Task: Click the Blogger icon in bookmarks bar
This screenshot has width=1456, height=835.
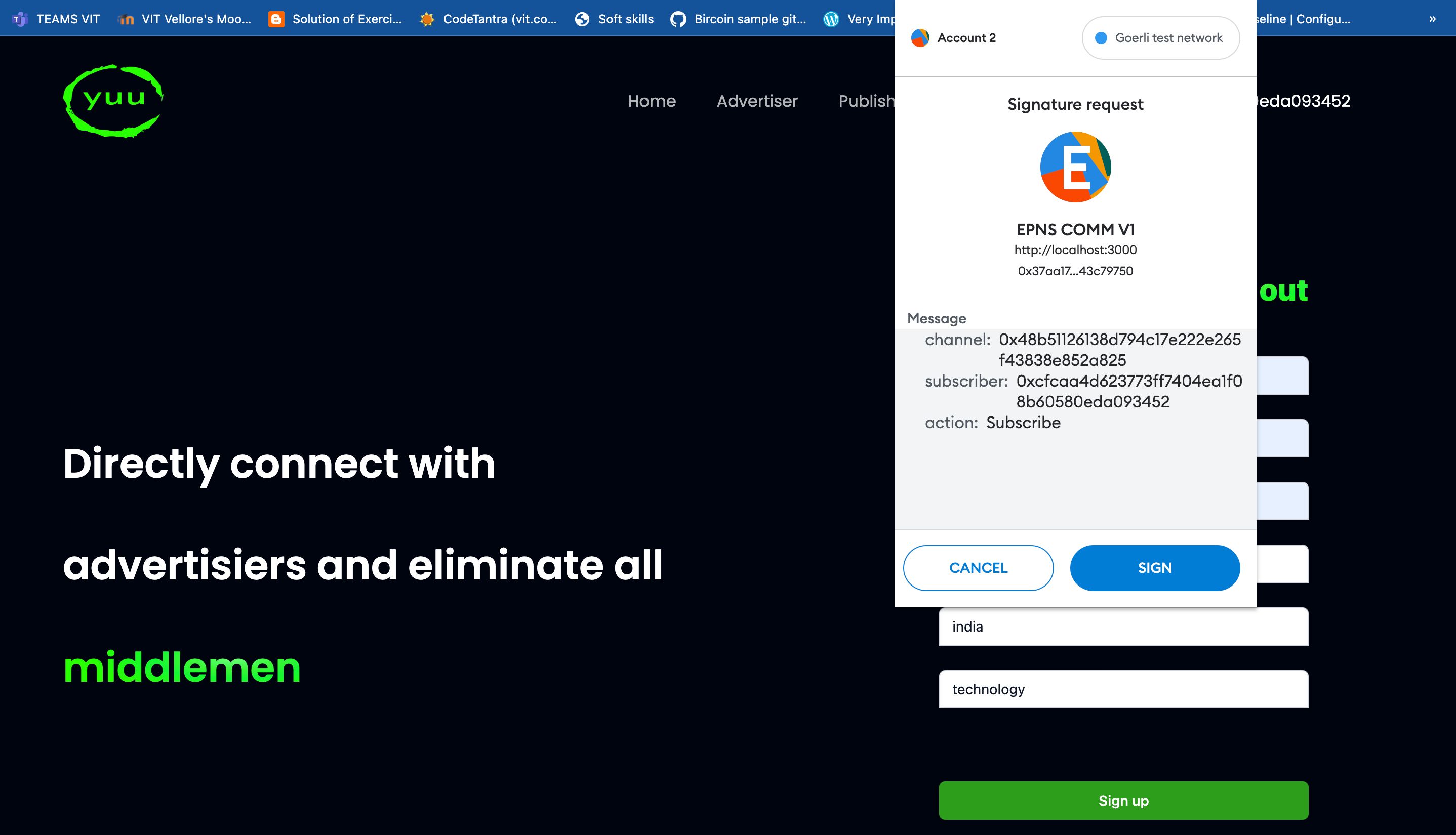Action: pos(276,18)
